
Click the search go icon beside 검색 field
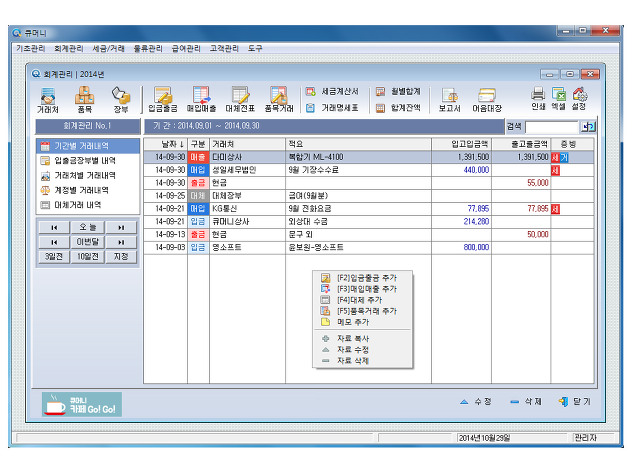[x=588, y=127]
